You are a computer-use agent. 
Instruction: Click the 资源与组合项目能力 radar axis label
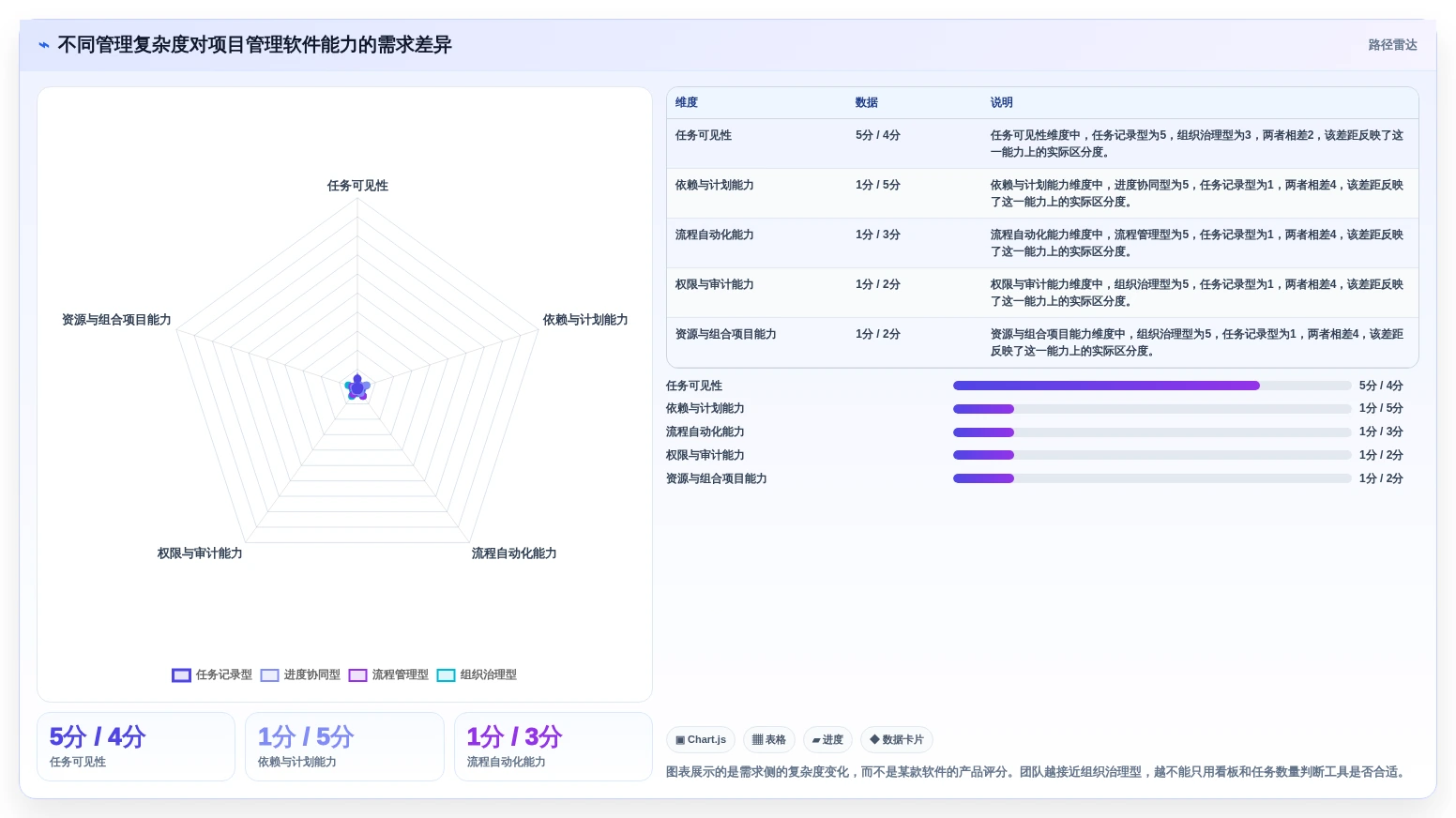point(116,320)
